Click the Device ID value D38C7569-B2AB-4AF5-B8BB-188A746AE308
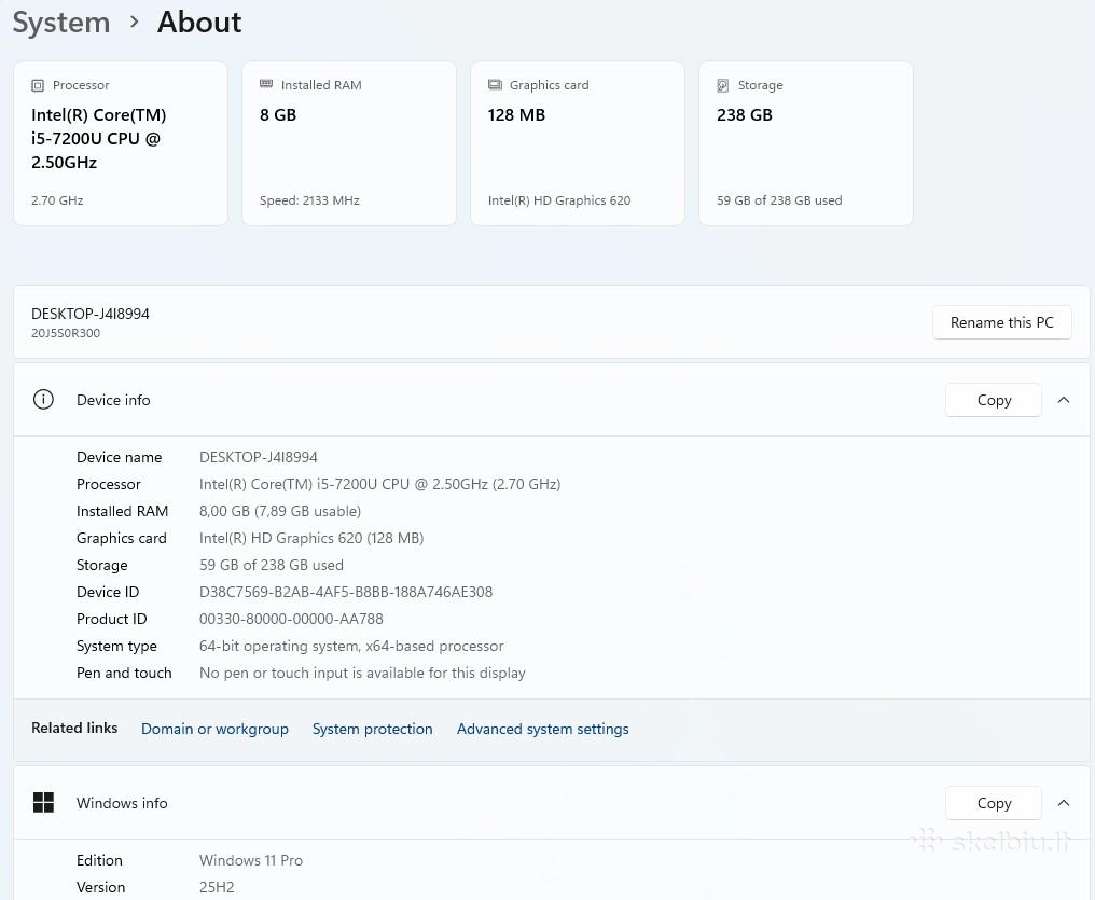The image size is (1095, 900). 346,592
